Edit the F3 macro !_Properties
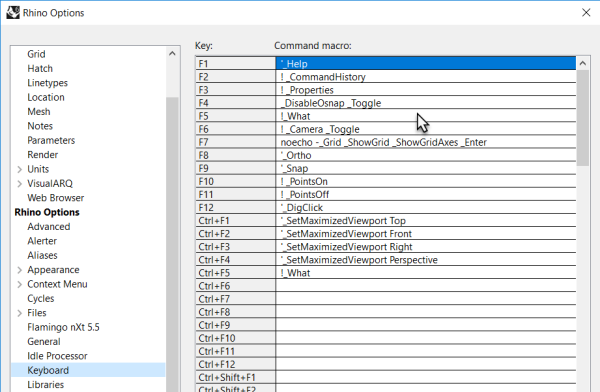The height and width of the screenshot is (392, 600). pyautogui.click(x=426, y=90)
